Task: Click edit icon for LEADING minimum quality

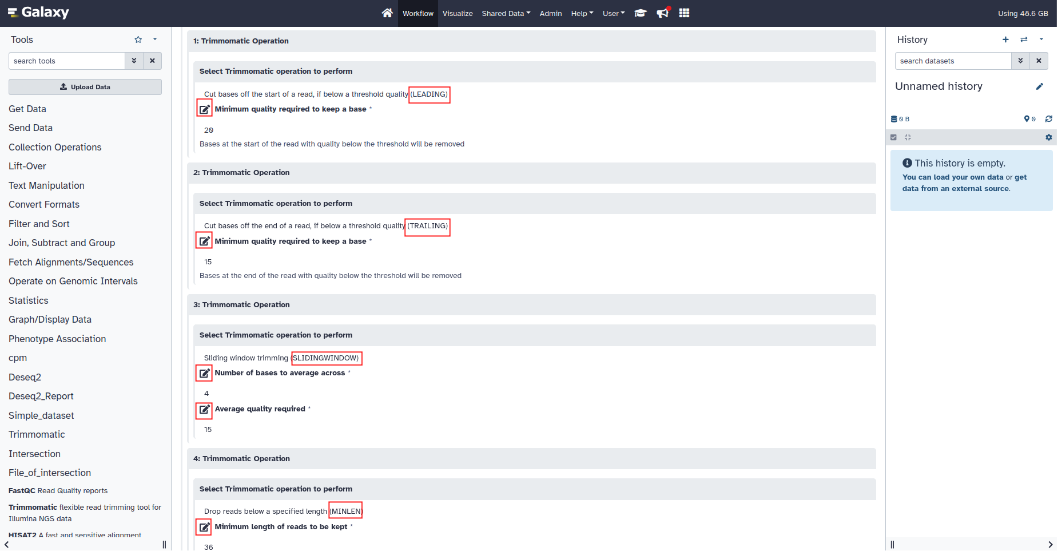Action: coord(204,109)
